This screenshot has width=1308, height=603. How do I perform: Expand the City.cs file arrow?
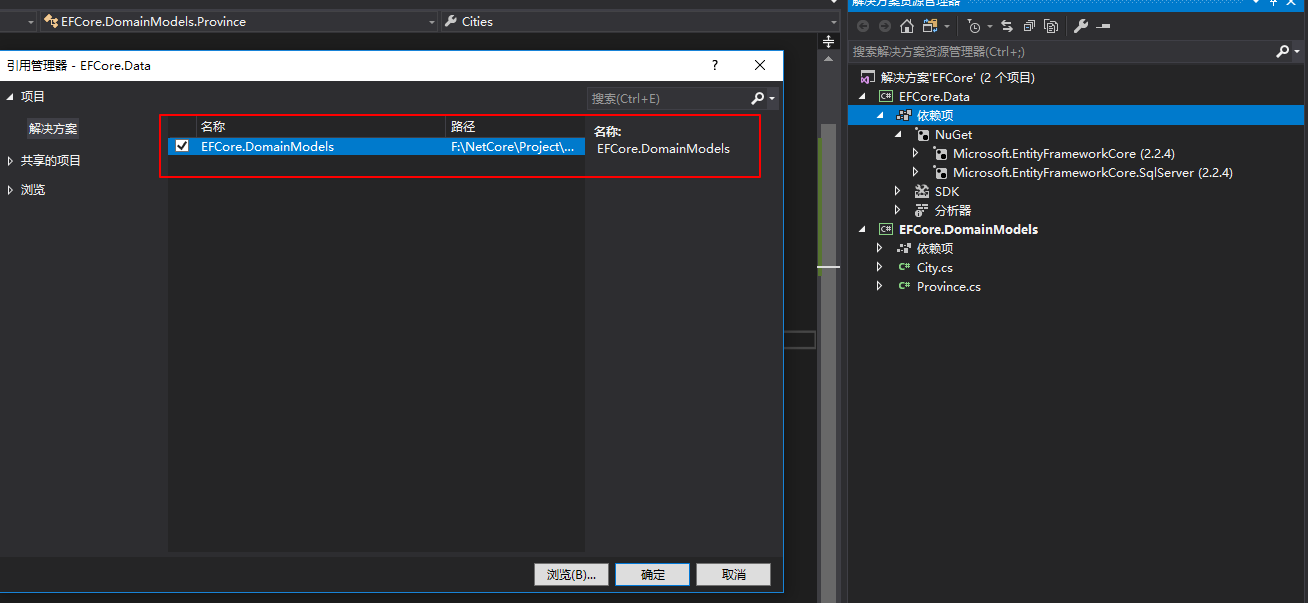click(x=880, y=267)
